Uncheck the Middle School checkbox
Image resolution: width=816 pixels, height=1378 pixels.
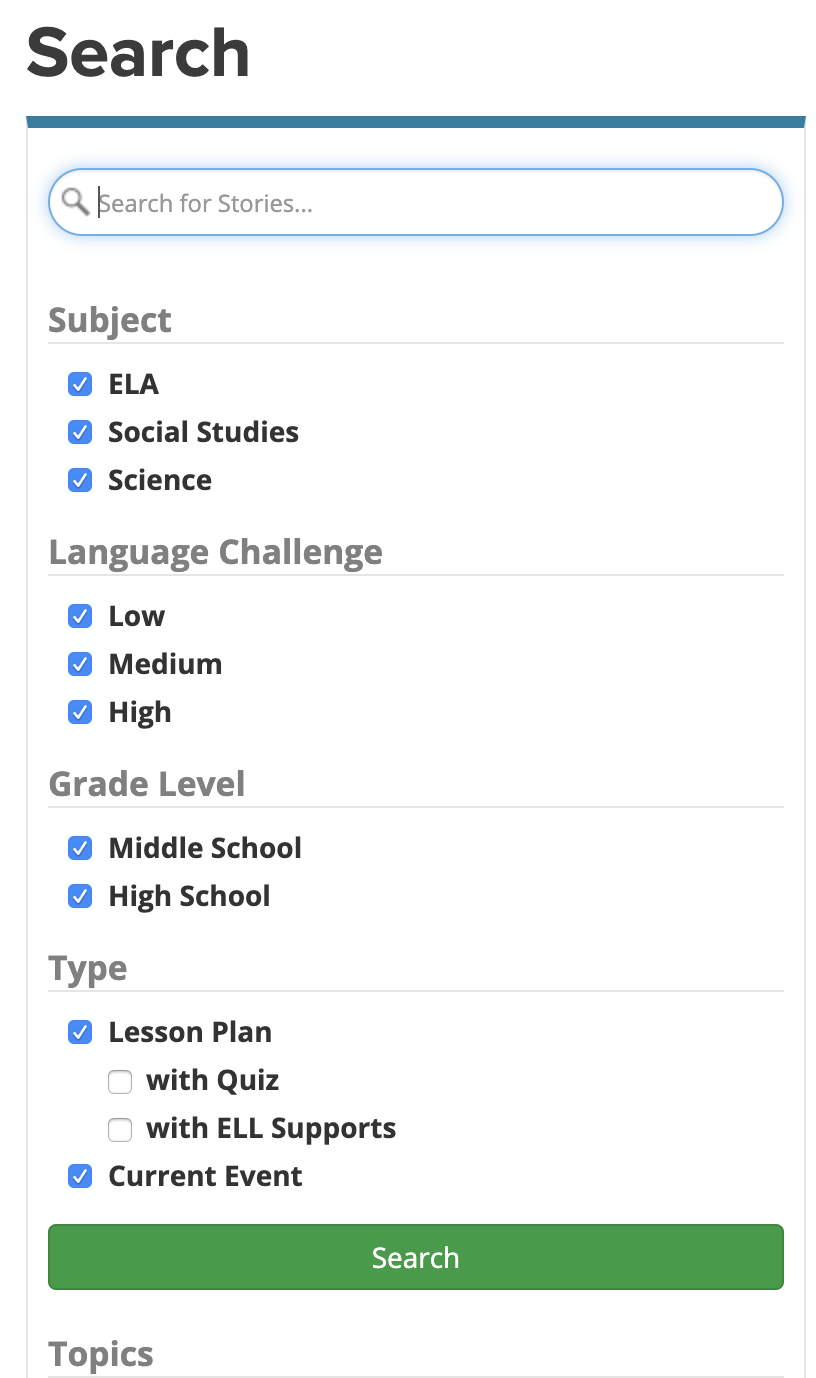click(x=80, y=848)
